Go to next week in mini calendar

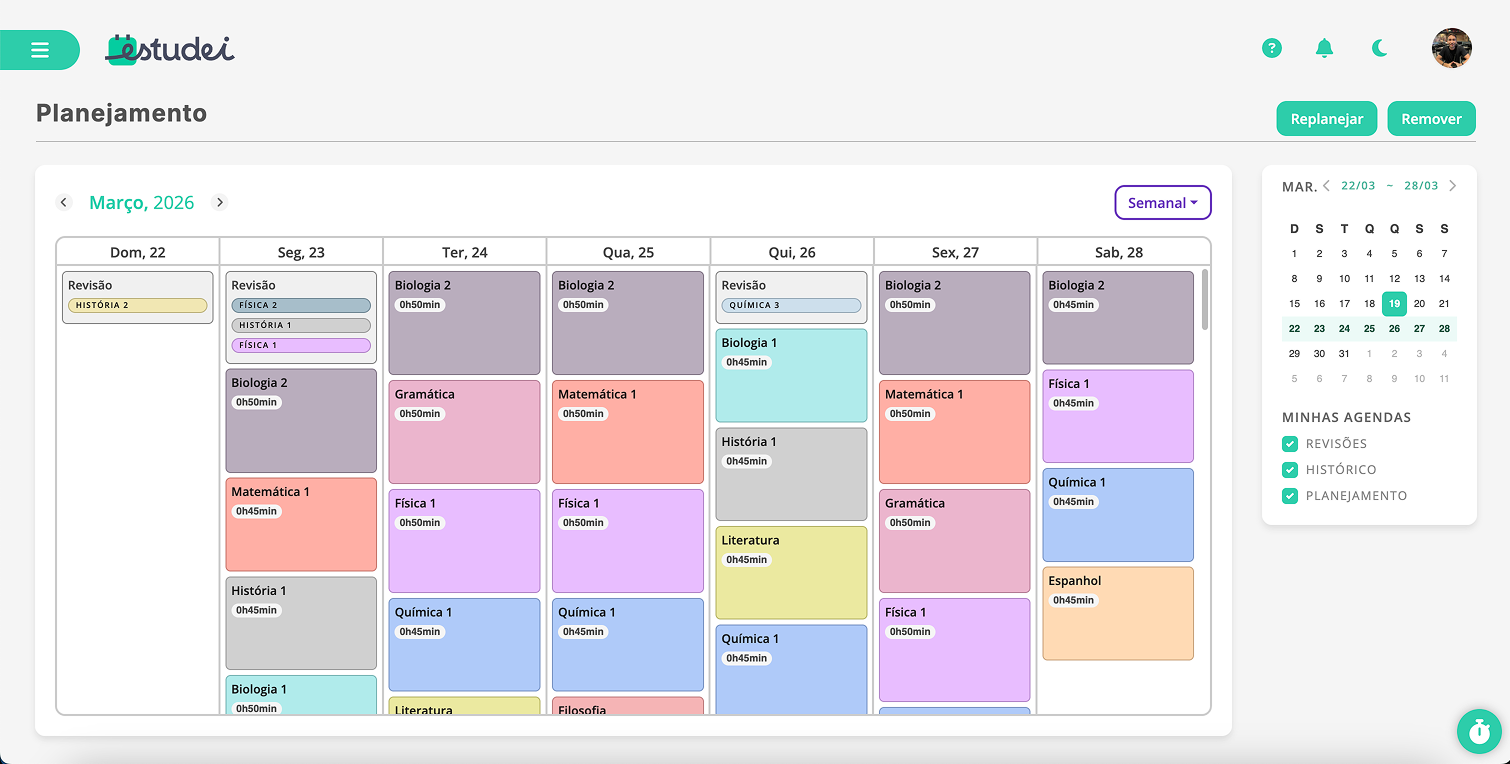point(1453,186)
